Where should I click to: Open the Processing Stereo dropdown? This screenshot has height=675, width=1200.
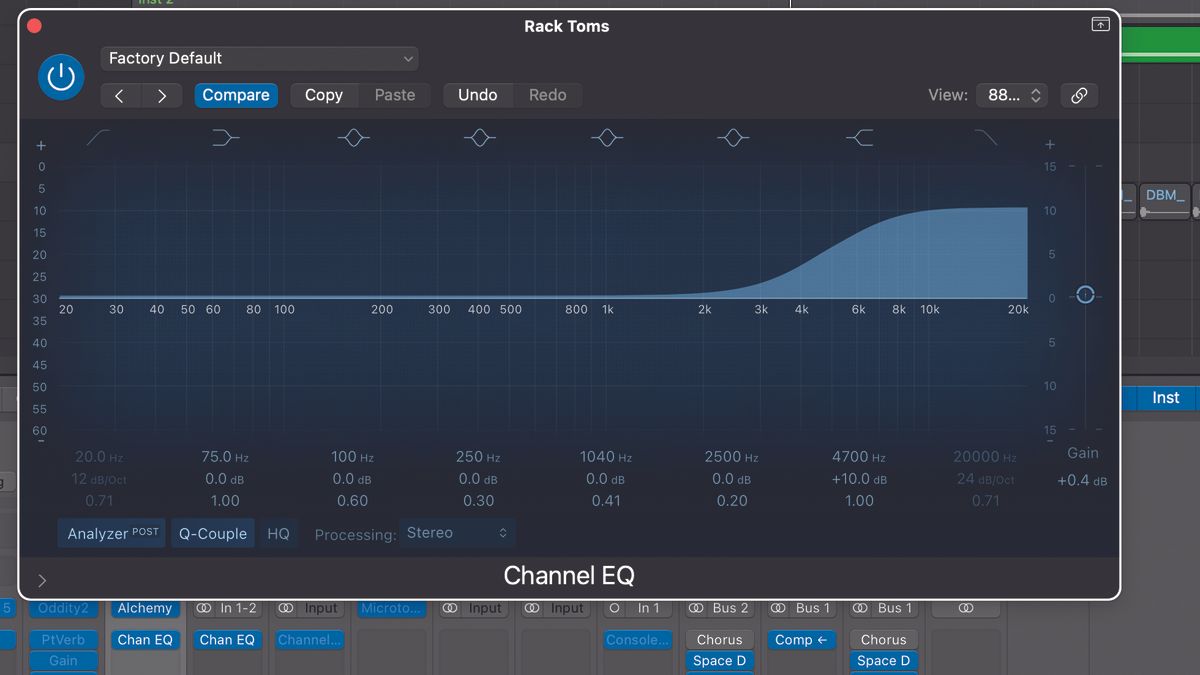coord(457,533)
